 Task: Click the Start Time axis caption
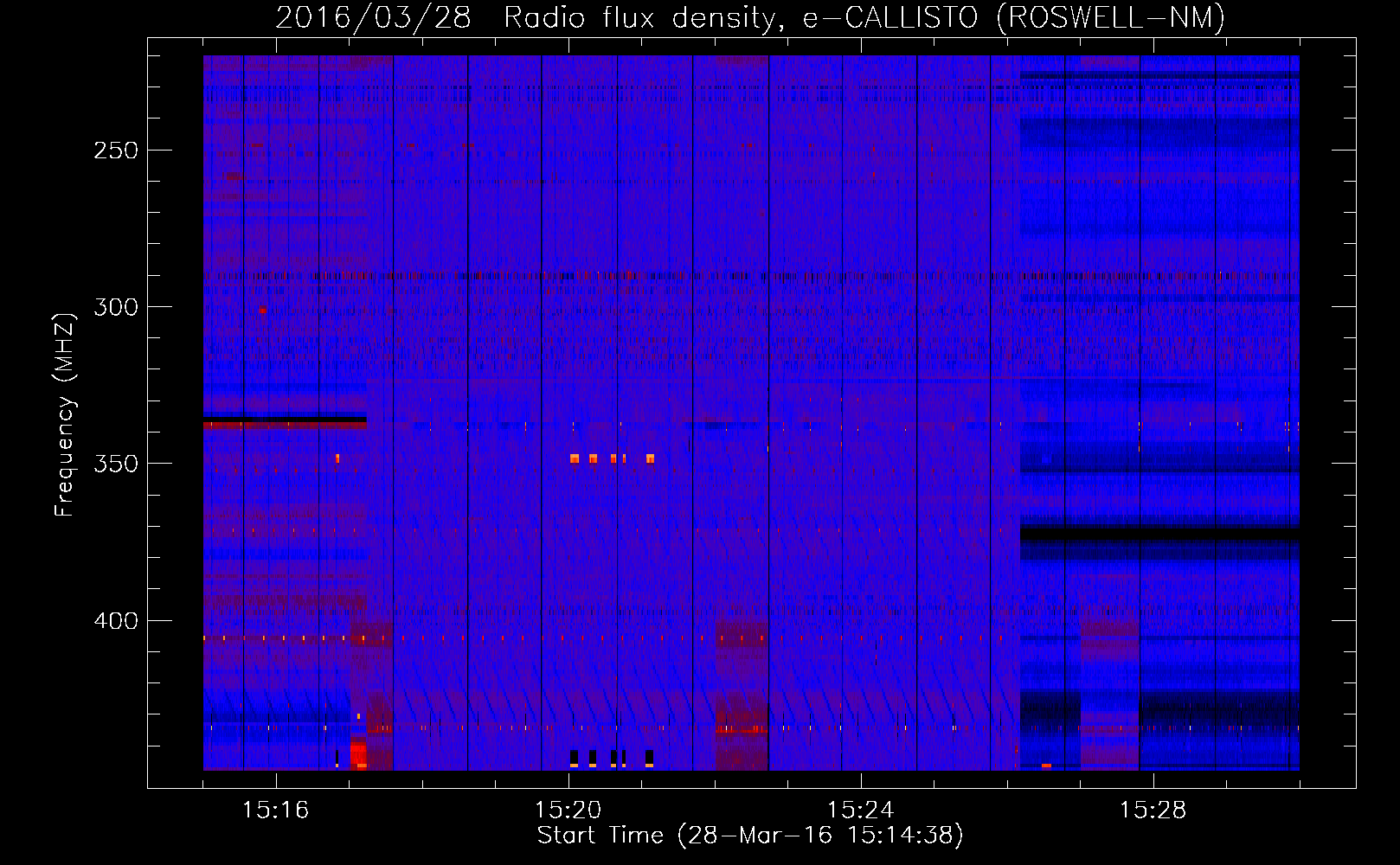click(x=750, y=836)
